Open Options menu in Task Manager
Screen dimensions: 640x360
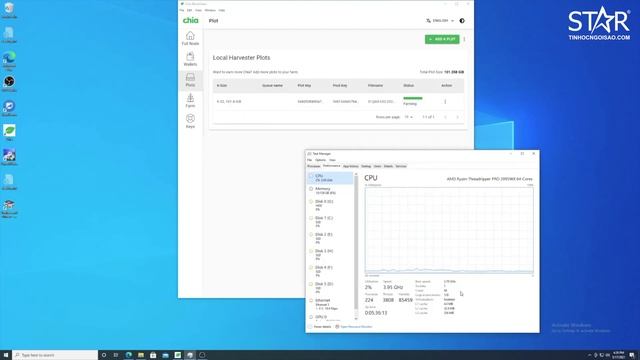coord(320,160)
